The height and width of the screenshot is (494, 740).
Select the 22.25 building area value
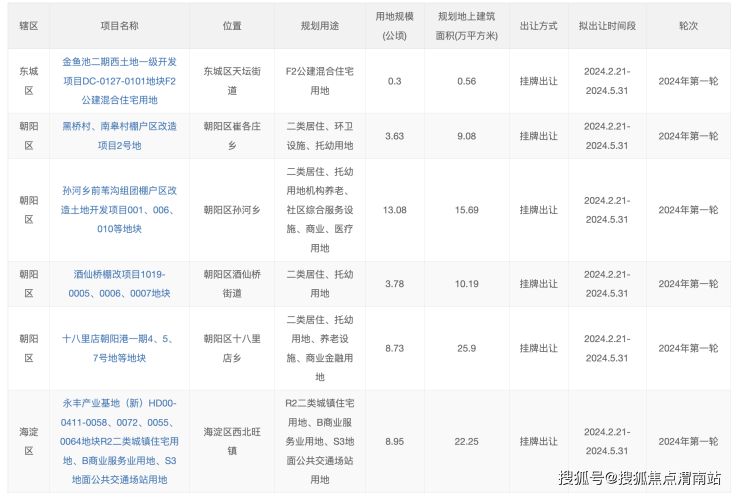(466, 440)
